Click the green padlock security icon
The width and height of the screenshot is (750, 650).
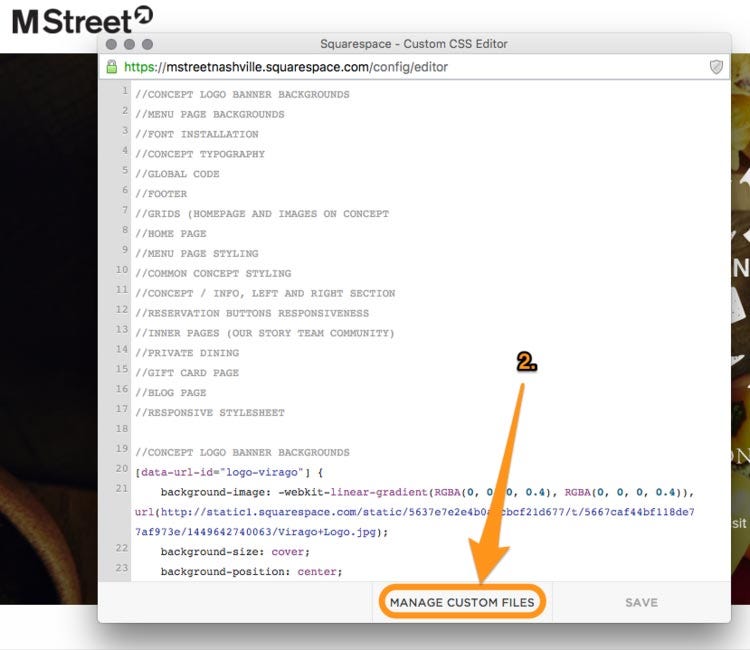tap(111, 67)
